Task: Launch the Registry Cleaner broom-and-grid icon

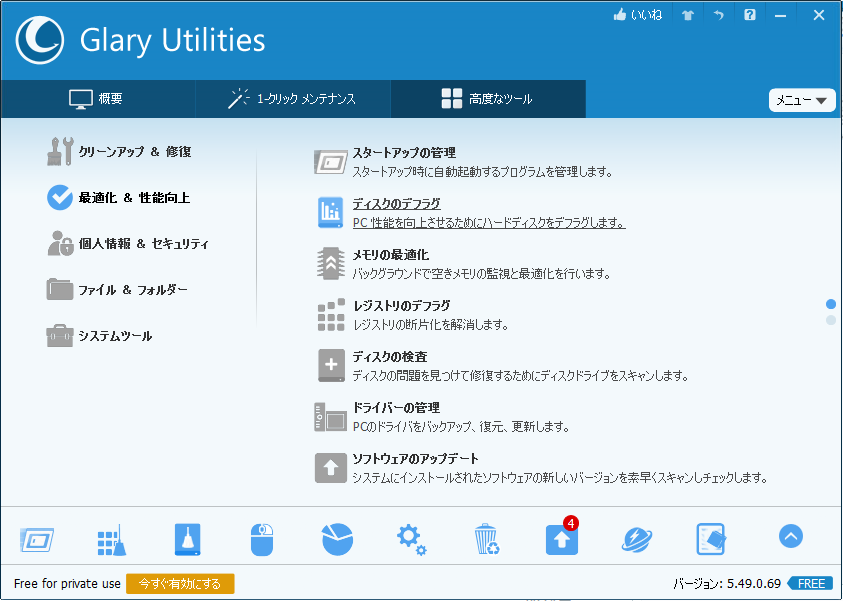Action: 112,540
